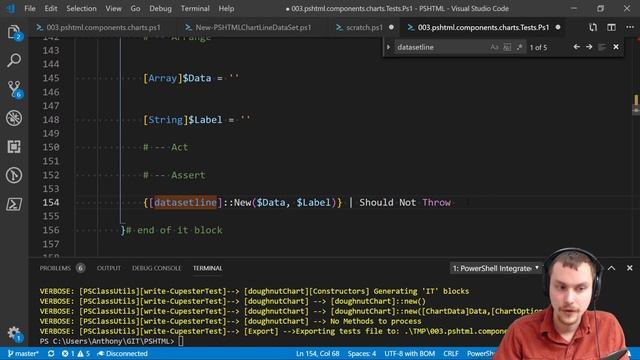This screenshot has height=360, width=640.
Task: Go to previous match in find widget
Action: [x=576, y=47]
